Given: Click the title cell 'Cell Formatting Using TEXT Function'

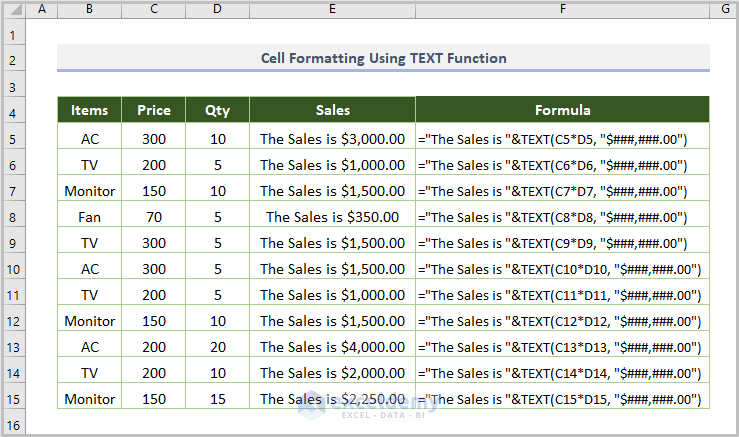Looking at the screenshot, I should pos(383,58).
